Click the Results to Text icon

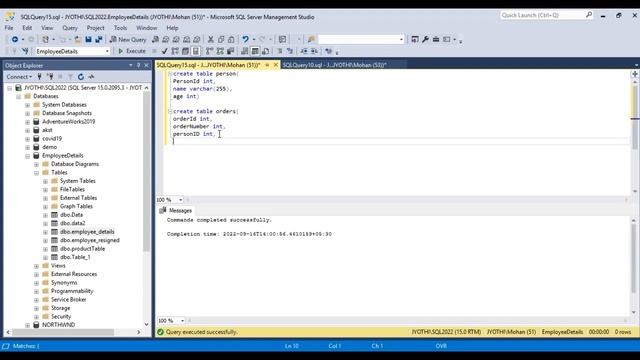(x=244, y=51)
